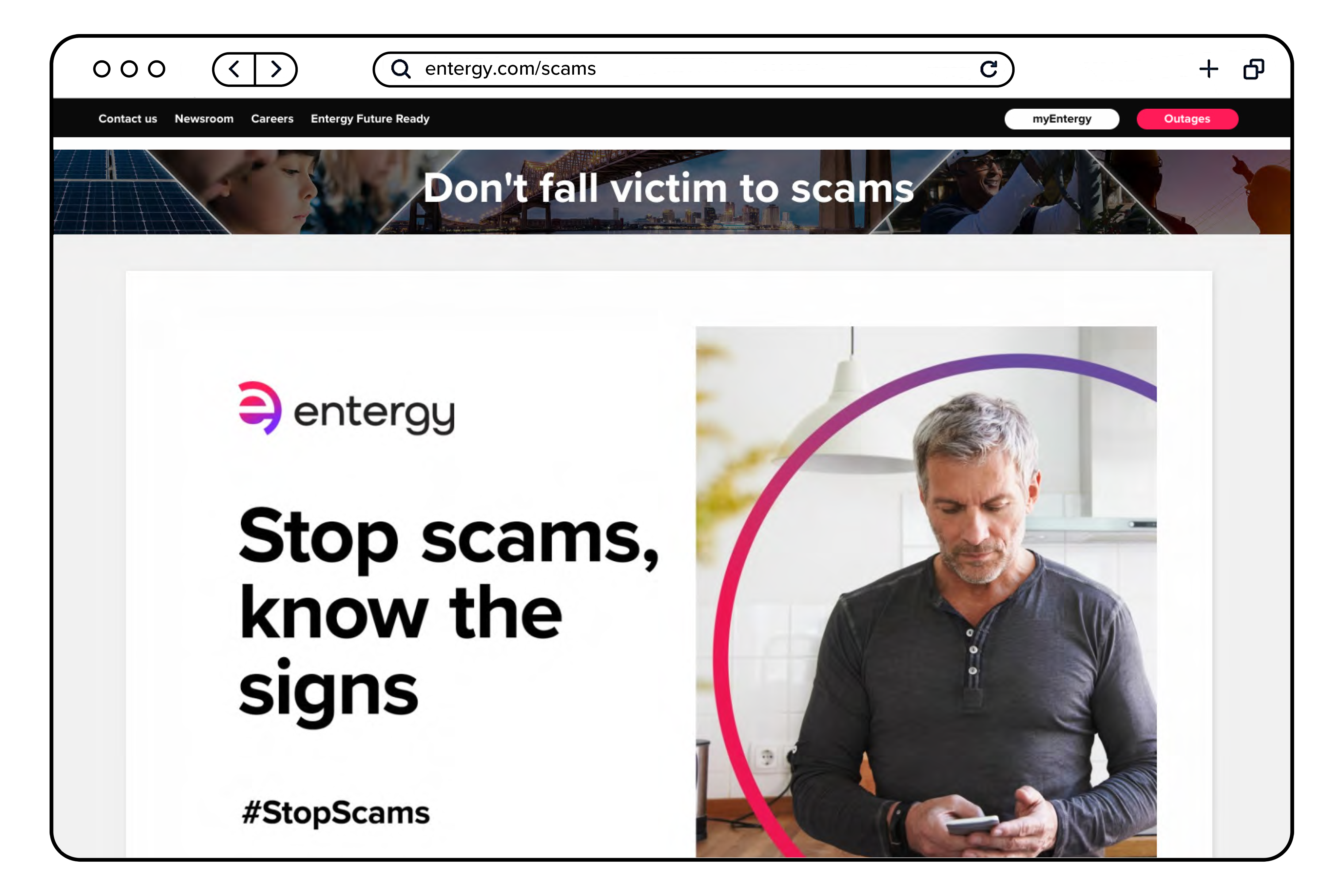The width and height of the screenshot is (1344, 896).
Task: Click the search magnifier icon
Action: coord(401,69)
